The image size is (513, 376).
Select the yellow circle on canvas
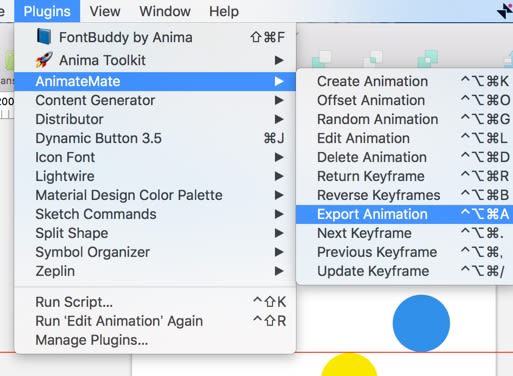click(x=349, y=365)
